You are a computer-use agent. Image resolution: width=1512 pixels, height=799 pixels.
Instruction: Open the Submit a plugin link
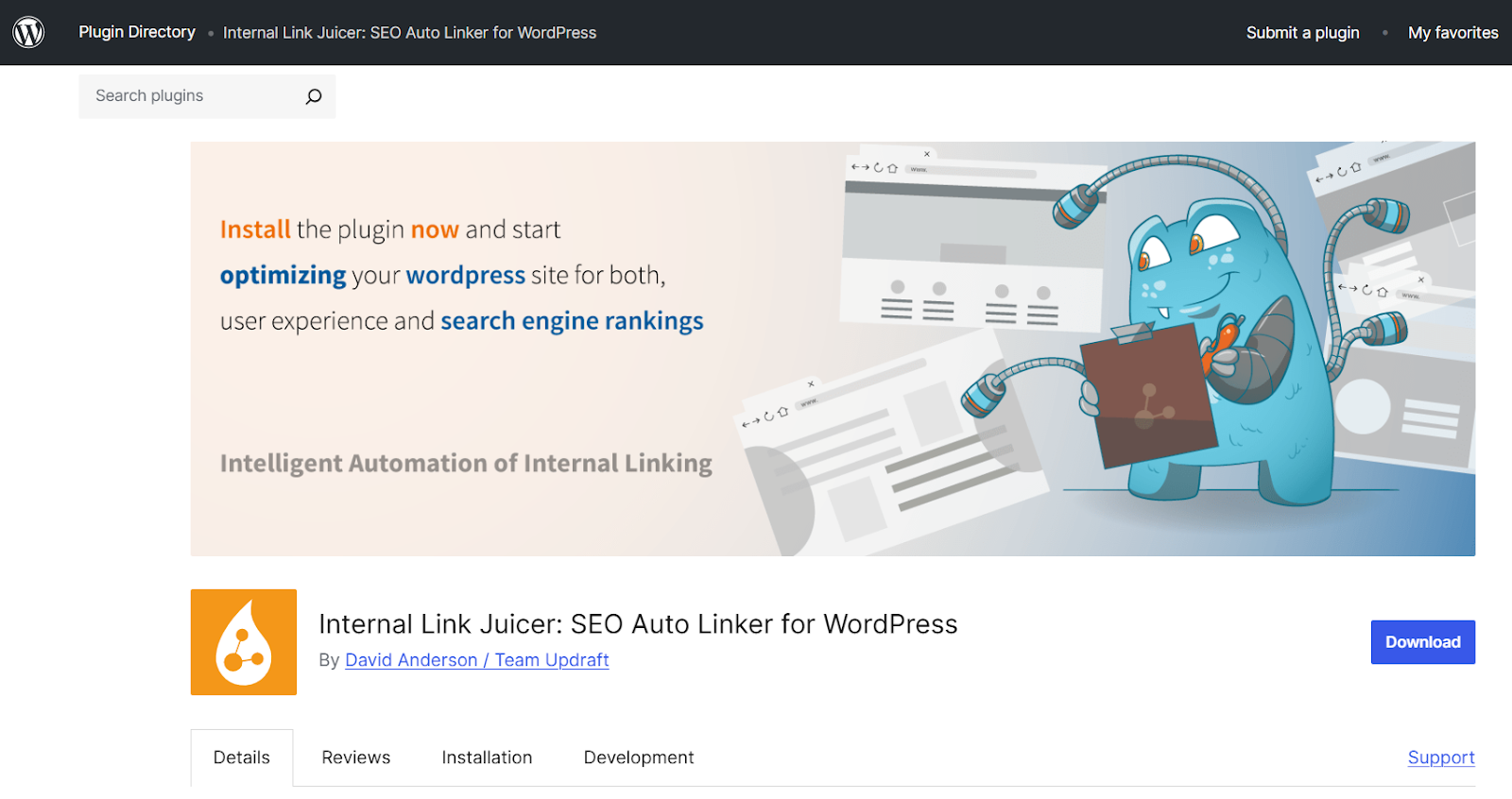[1302, 33]
